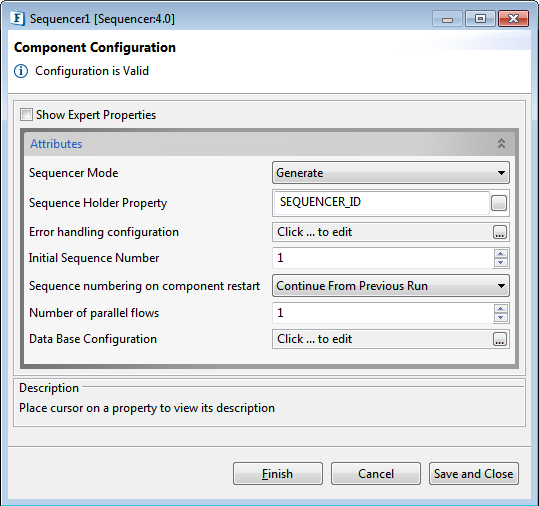This screenshot has height=506, width=539.
Task: Maximize the Sequencer1 dialog window
Action: point(480,19)
